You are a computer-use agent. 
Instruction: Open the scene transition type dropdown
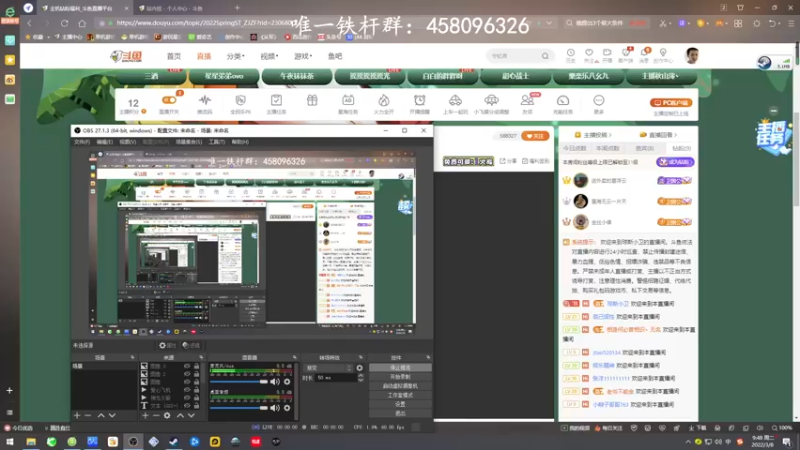point(329,368)
